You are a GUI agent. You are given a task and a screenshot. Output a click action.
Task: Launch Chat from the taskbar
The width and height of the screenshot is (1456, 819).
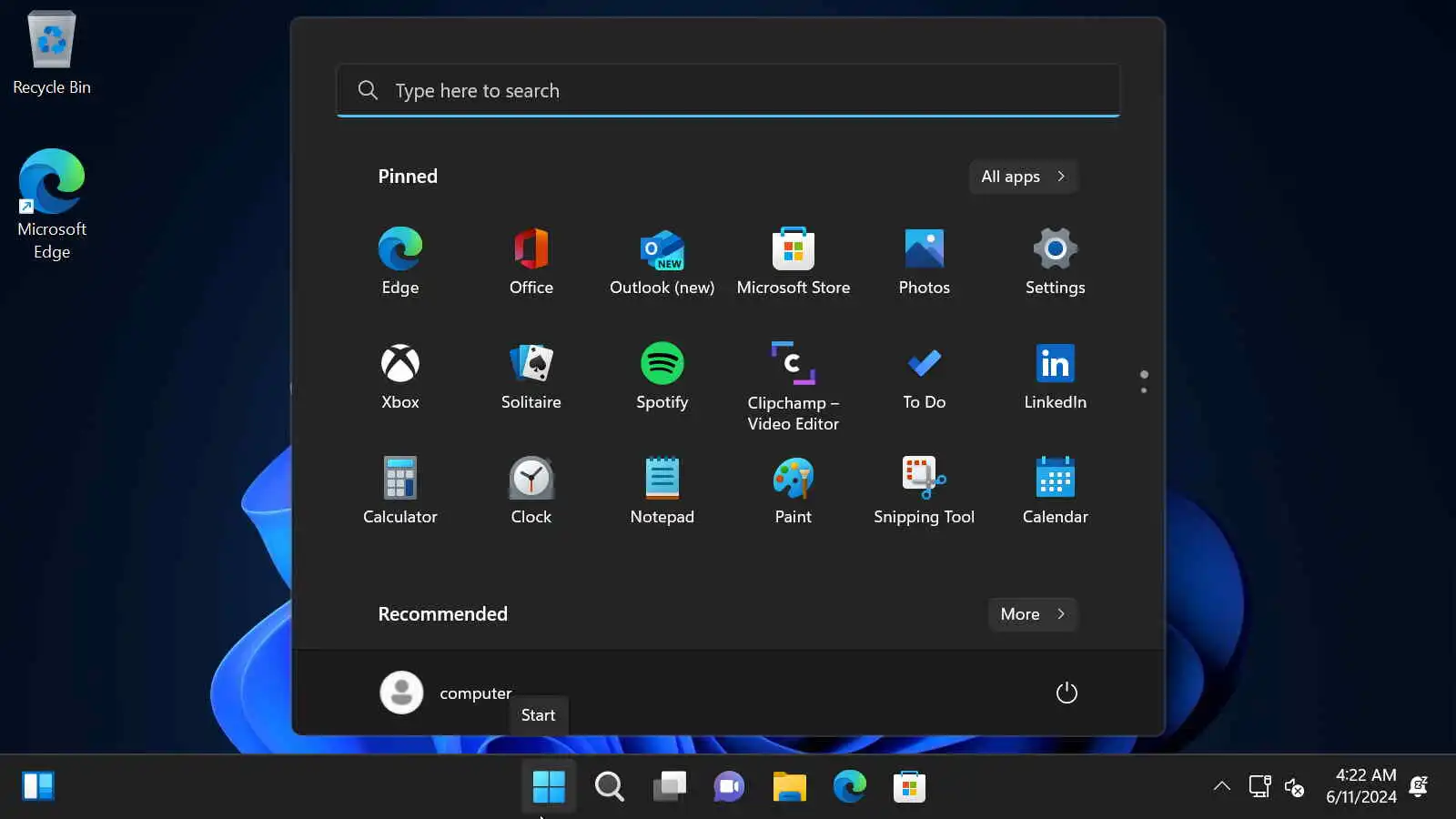pyautogui.click(x=729, y=786)
